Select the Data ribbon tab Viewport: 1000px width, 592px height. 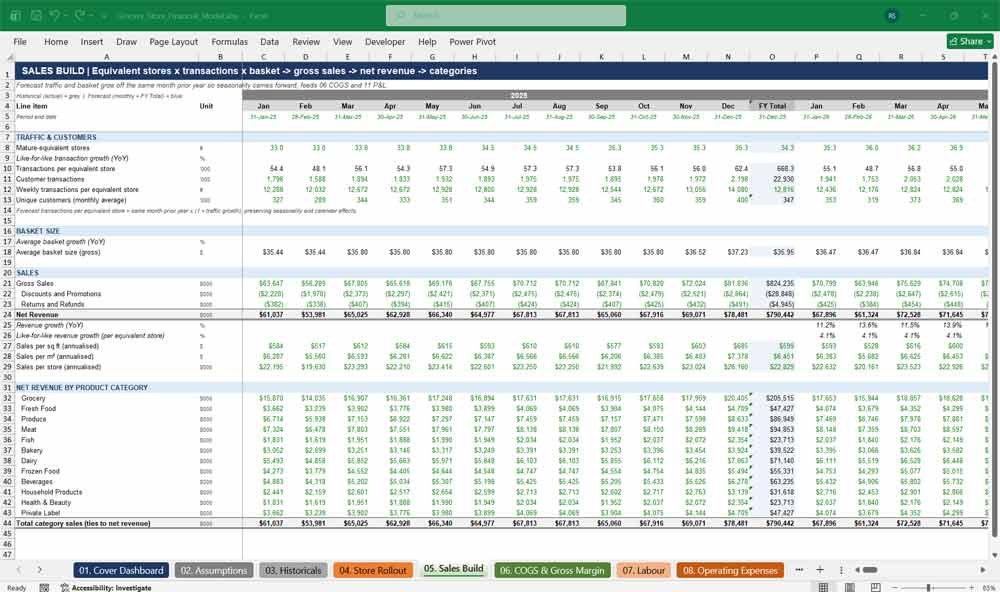[269, 41]
